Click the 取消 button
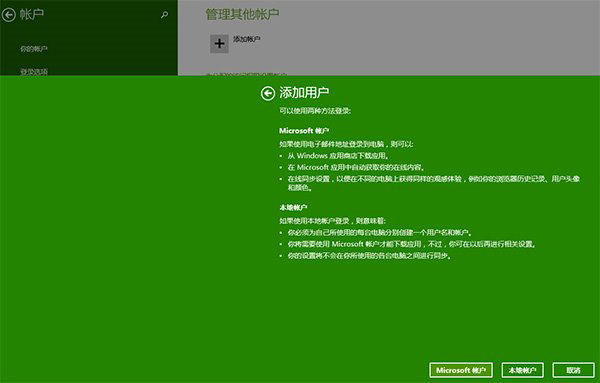The height and width of the screenshot is (383, 600). coord(573,370)
